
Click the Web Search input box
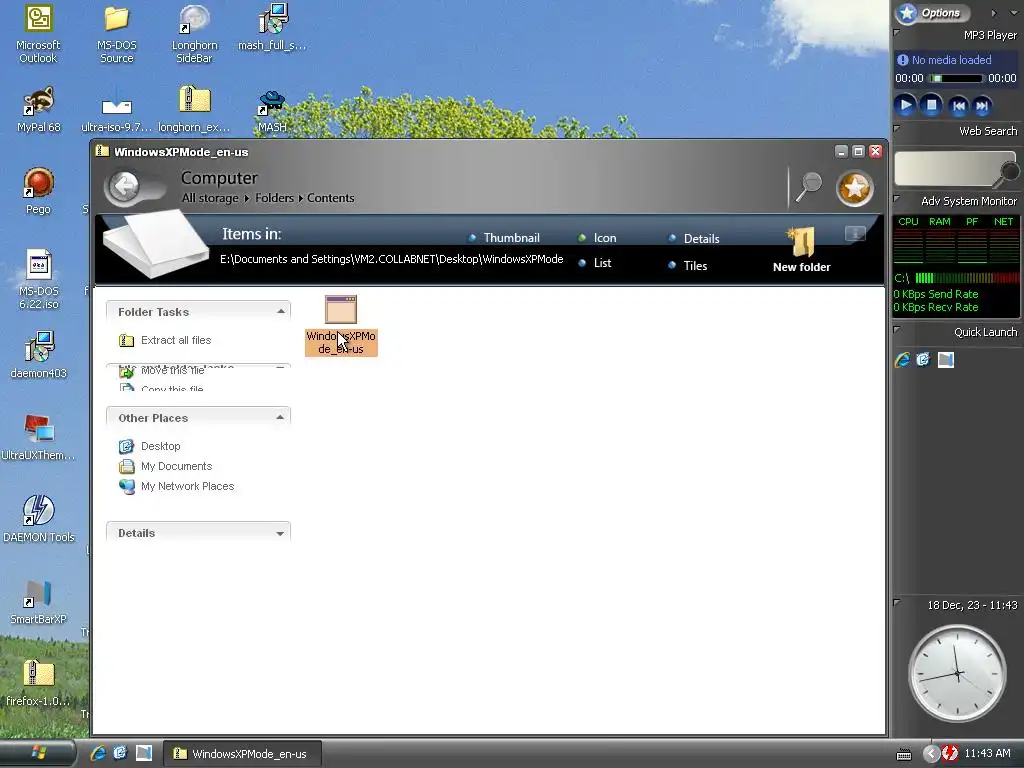point(948,168)
